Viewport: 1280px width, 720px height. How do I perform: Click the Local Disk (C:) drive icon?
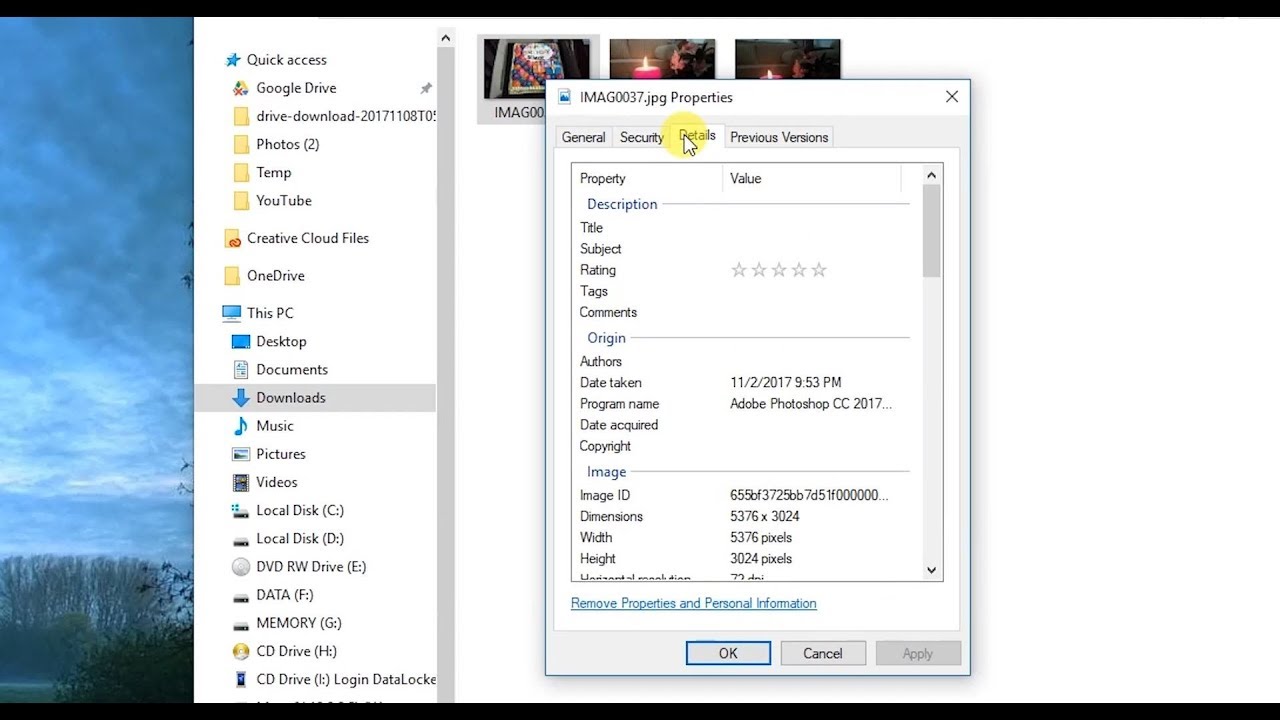point(241,510)
